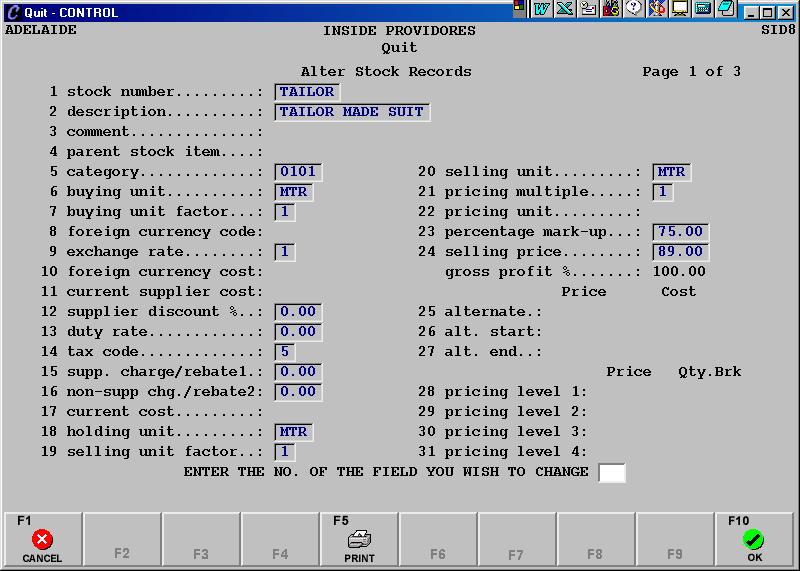The width and height of the screenshot is (800, 571).
Task: Click the field number entry box
Action: pos(611,472)
